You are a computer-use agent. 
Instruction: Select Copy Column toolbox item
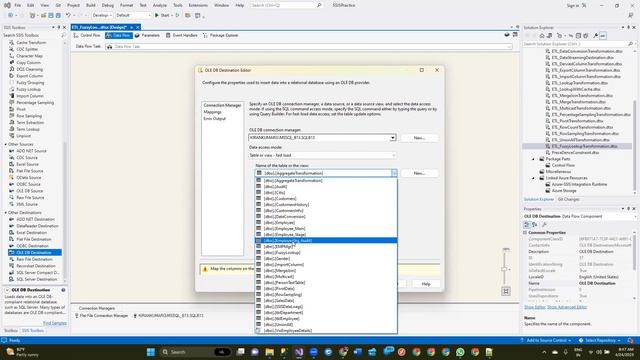[x=28, y=62]
